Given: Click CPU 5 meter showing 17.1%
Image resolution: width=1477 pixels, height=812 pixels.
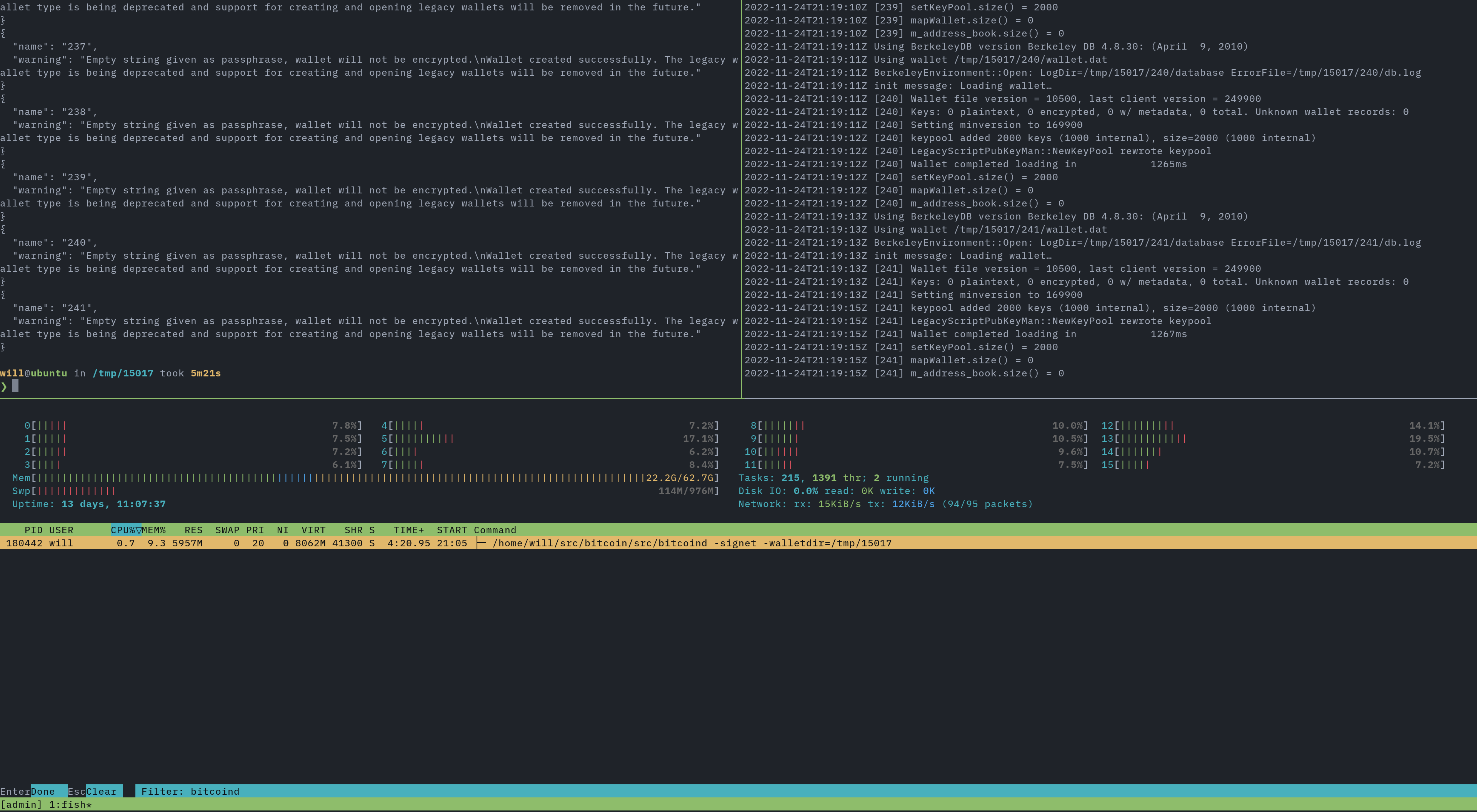Looking at the screenshot, I should pos(550,439).
